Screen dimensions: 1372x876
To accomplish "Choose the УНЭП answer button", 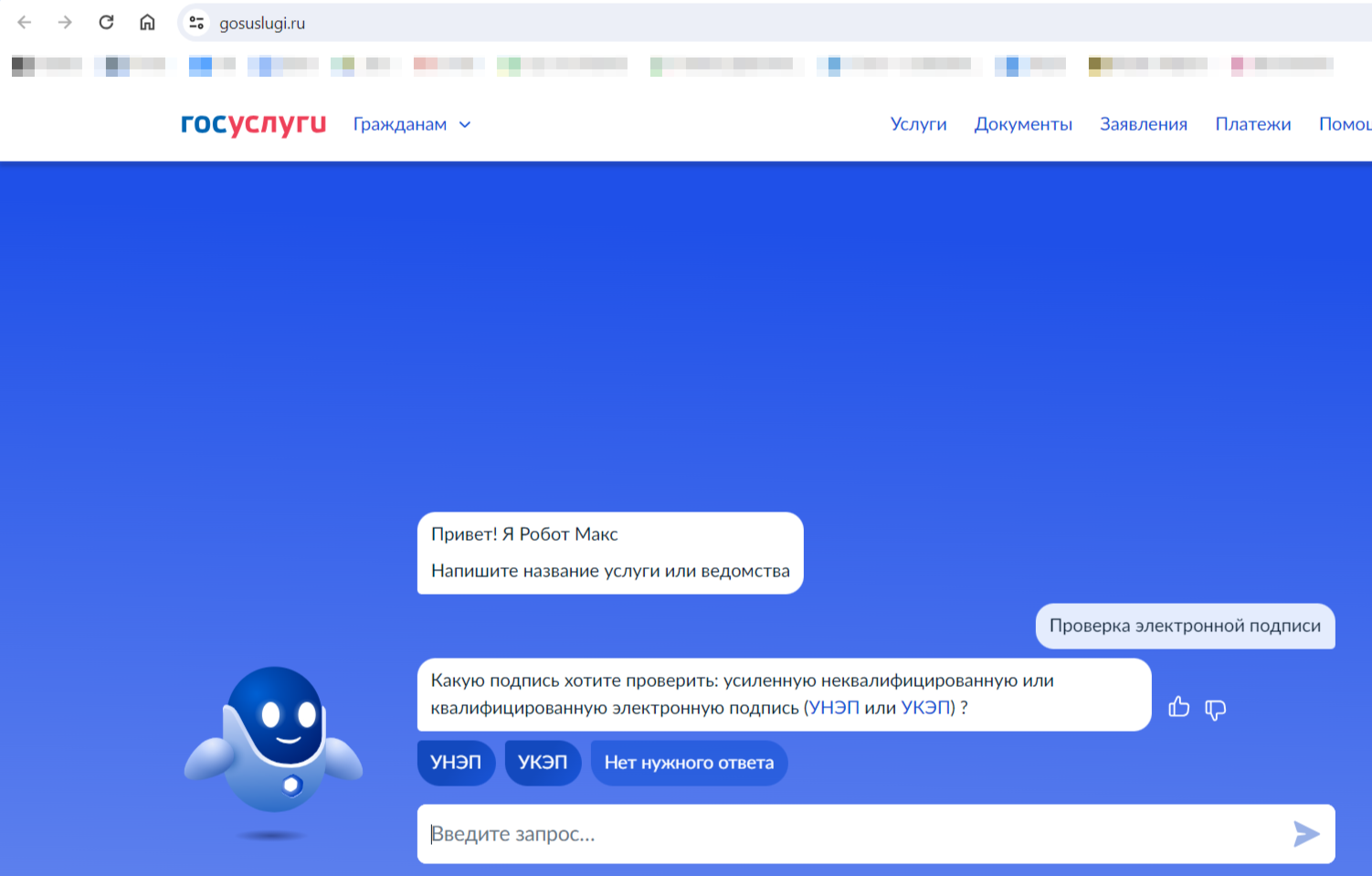I will tap(456, 763).
